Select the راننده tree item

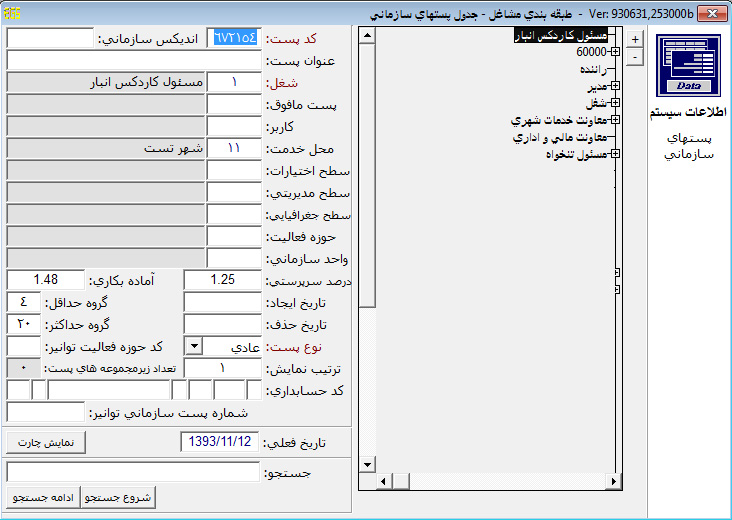(x=593, y=69)
